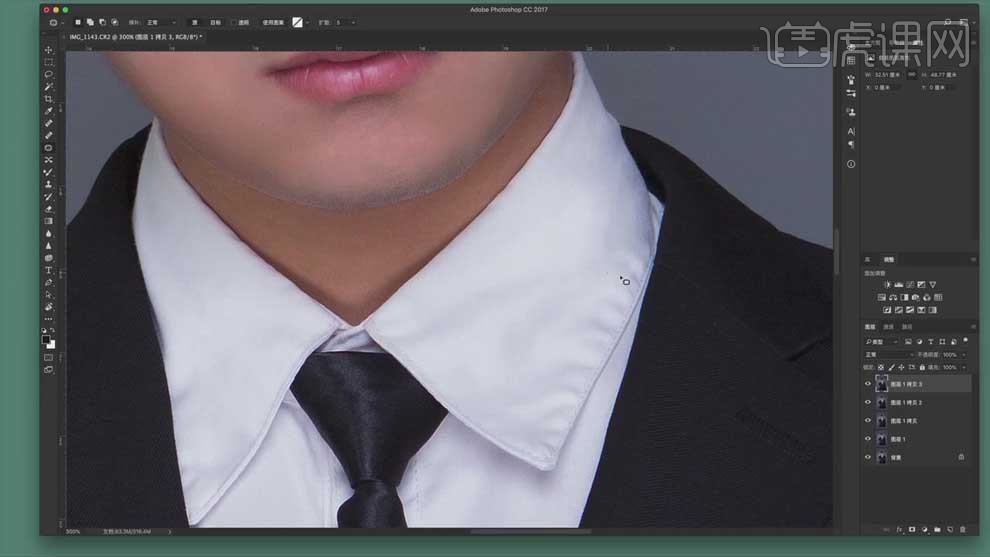990x557 pixels.
Task: Click the zoom percentage field in status bar
Action: point(73,532)
